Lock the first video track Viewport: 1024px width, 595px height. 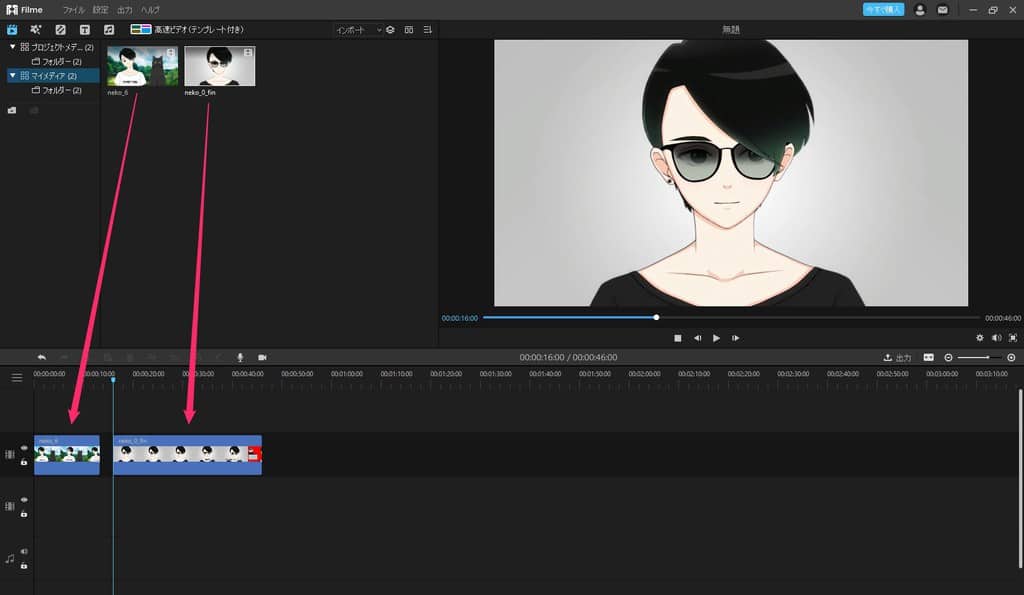coord(24,462)
